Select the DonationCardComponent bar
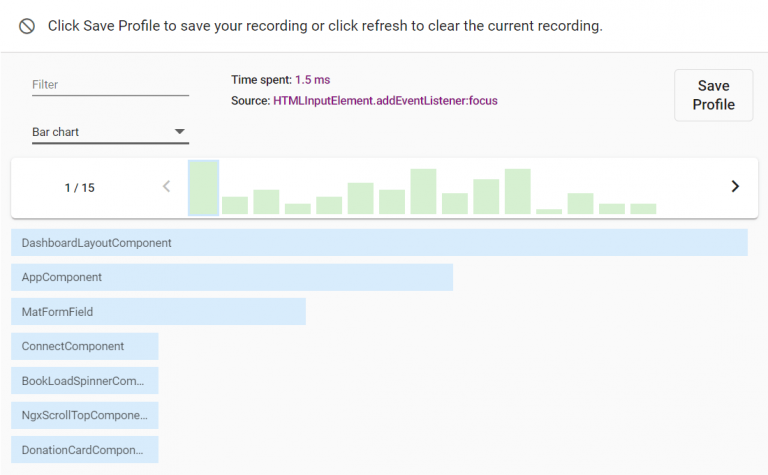This screenshot has width=768, height=475. [85, 450]
